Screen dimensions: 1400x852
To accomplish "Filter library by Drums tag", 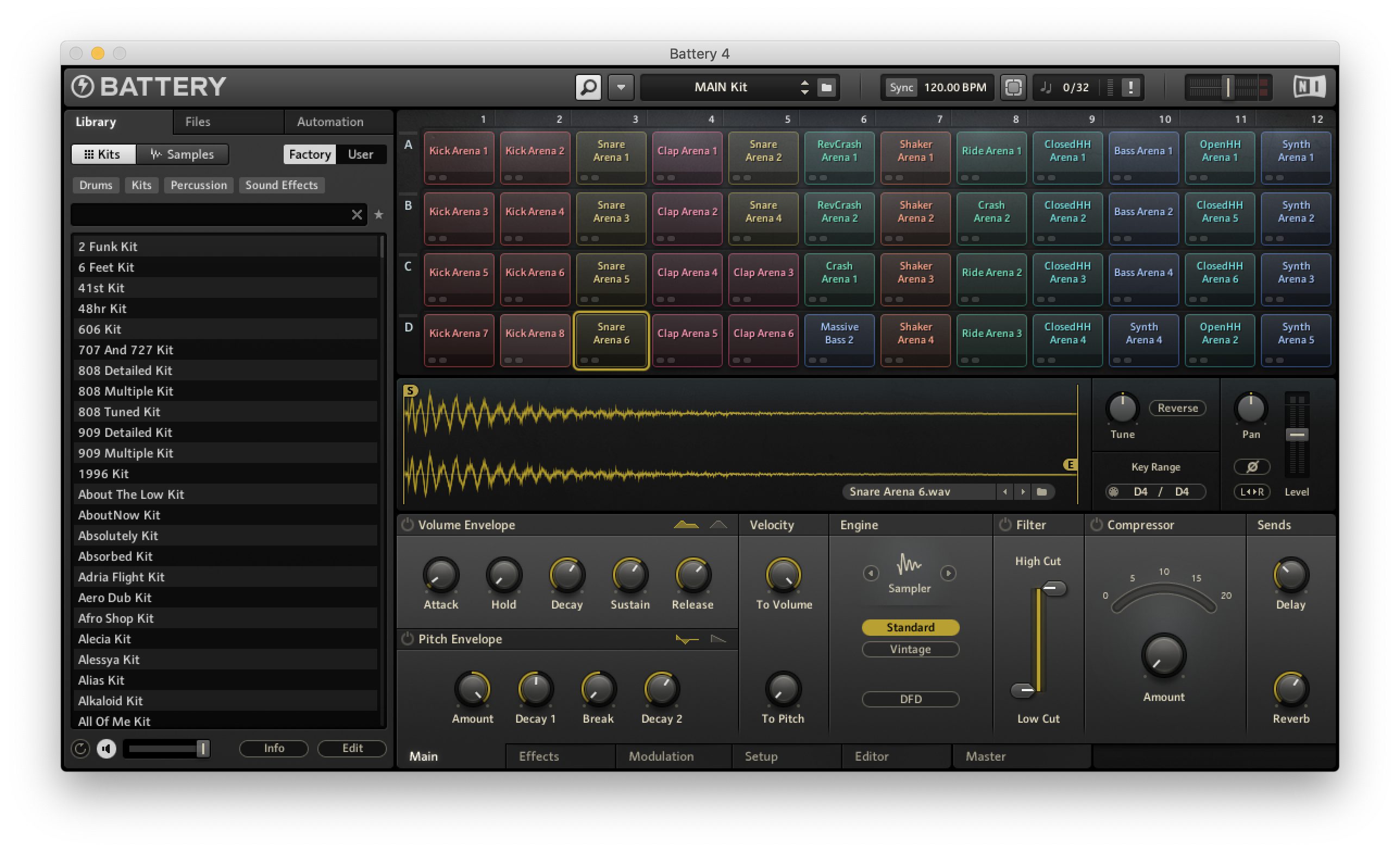I will pos(96,185).
